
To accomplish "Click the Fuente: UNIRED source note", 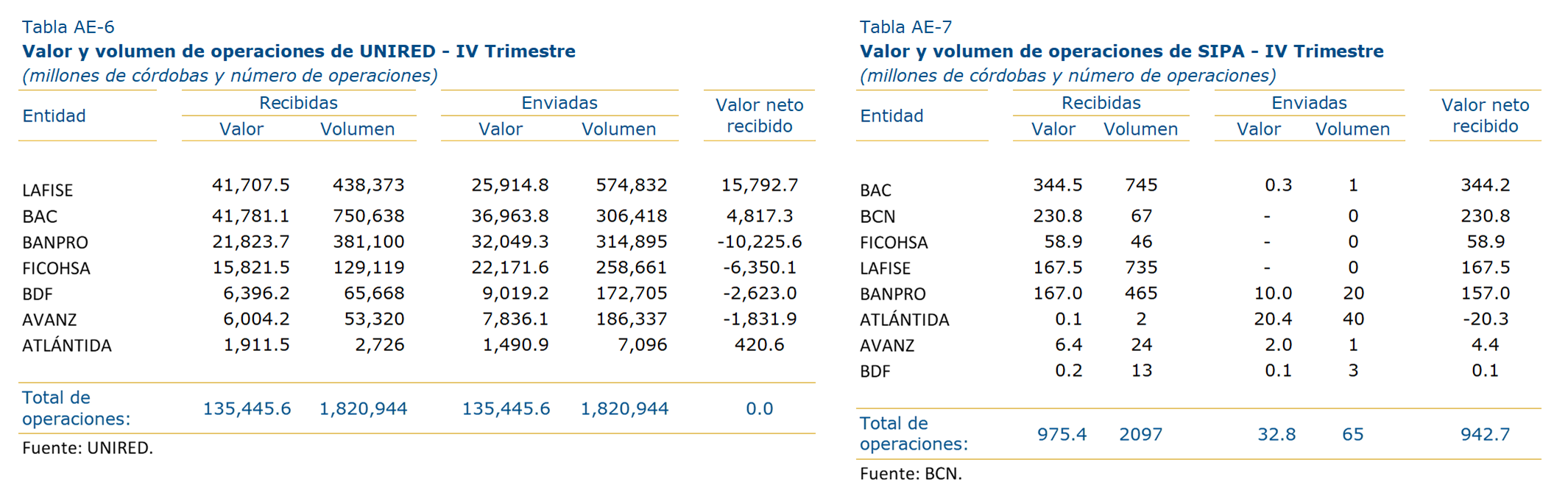I will click(88, 447).
